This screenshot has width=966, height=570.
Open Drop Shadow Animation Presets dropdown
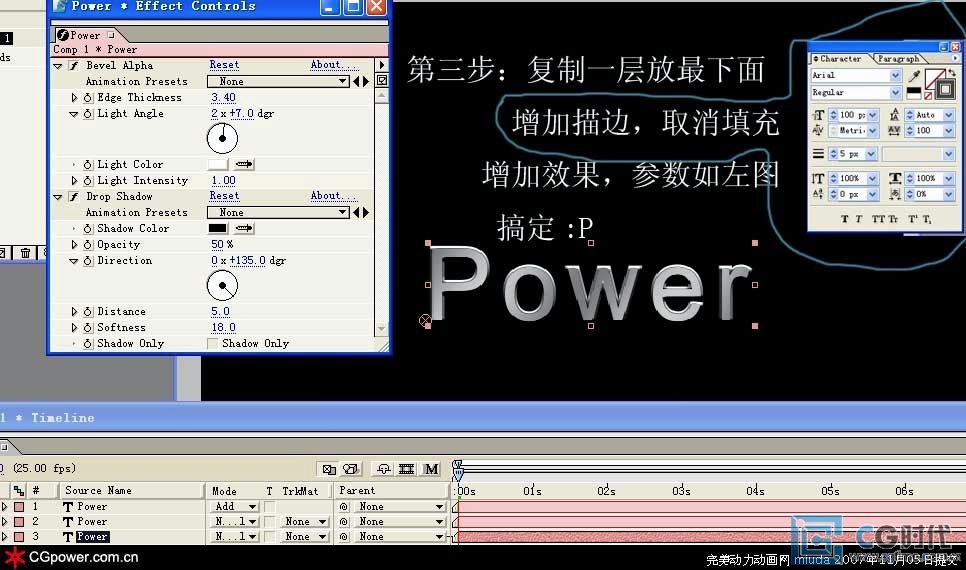278,213
